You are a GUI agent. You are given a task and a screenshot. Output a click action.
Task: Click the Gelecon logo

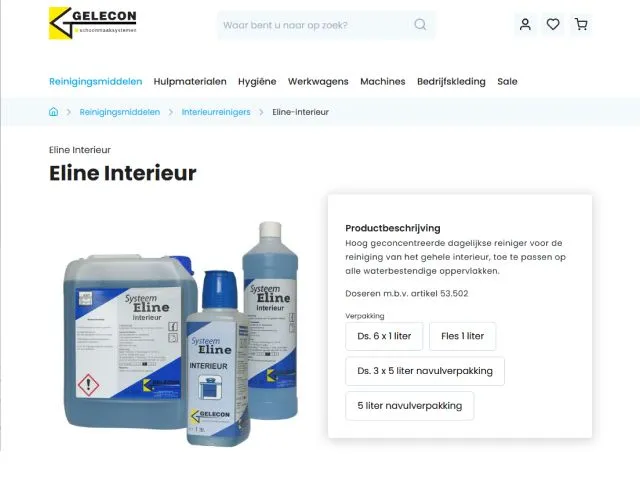pos(93,23)
